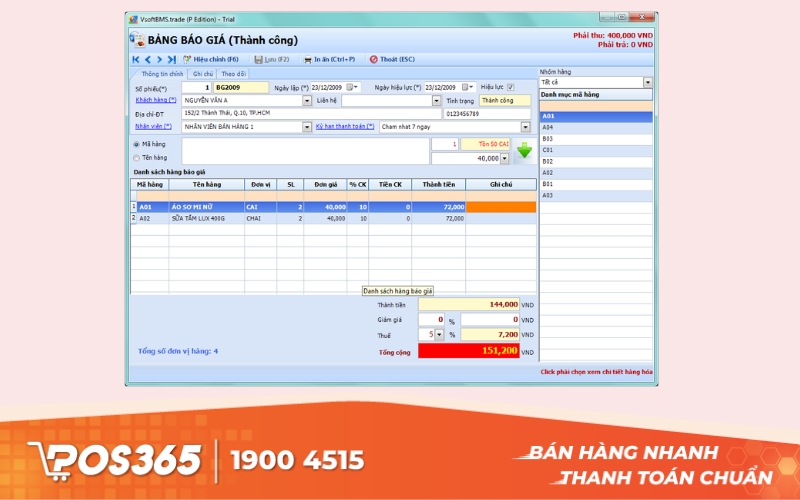The height and width of the screenshot is (500, 800).
Task: Click the CHAI unit cell of row A02
Action: tap(260, 218)
